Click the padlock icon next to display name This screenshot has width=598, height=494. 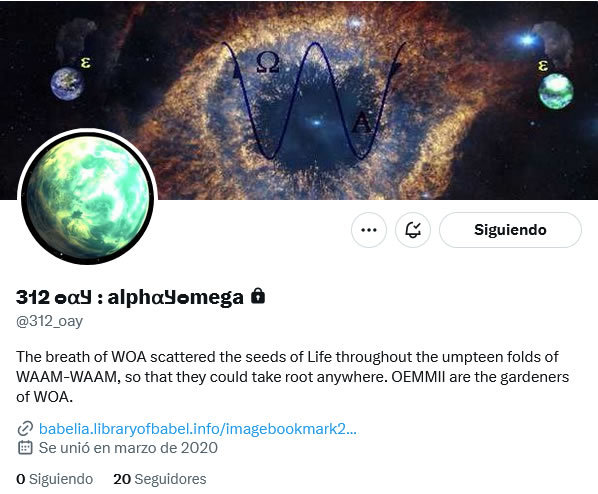(x=258, y=296)
